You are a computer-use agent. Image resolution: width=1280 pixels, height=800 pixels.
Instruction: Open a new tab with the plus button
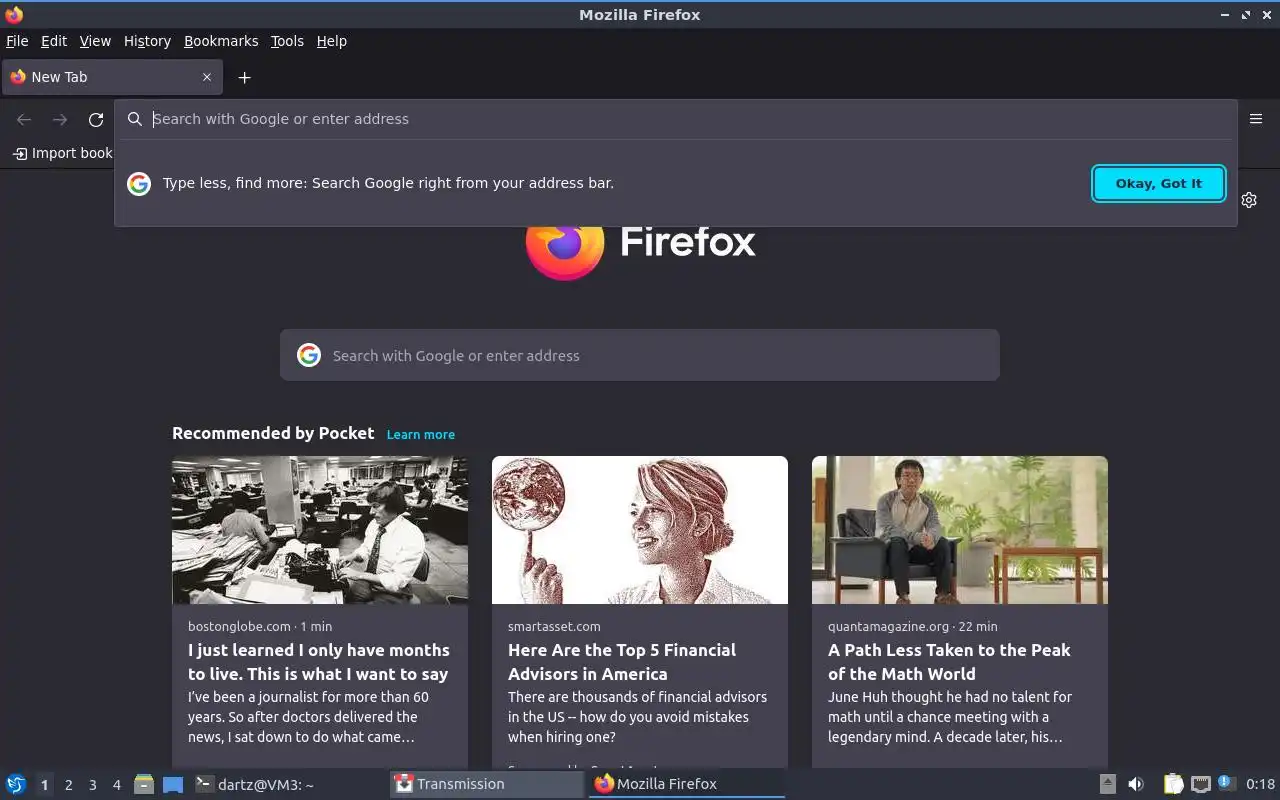(244, 77)
